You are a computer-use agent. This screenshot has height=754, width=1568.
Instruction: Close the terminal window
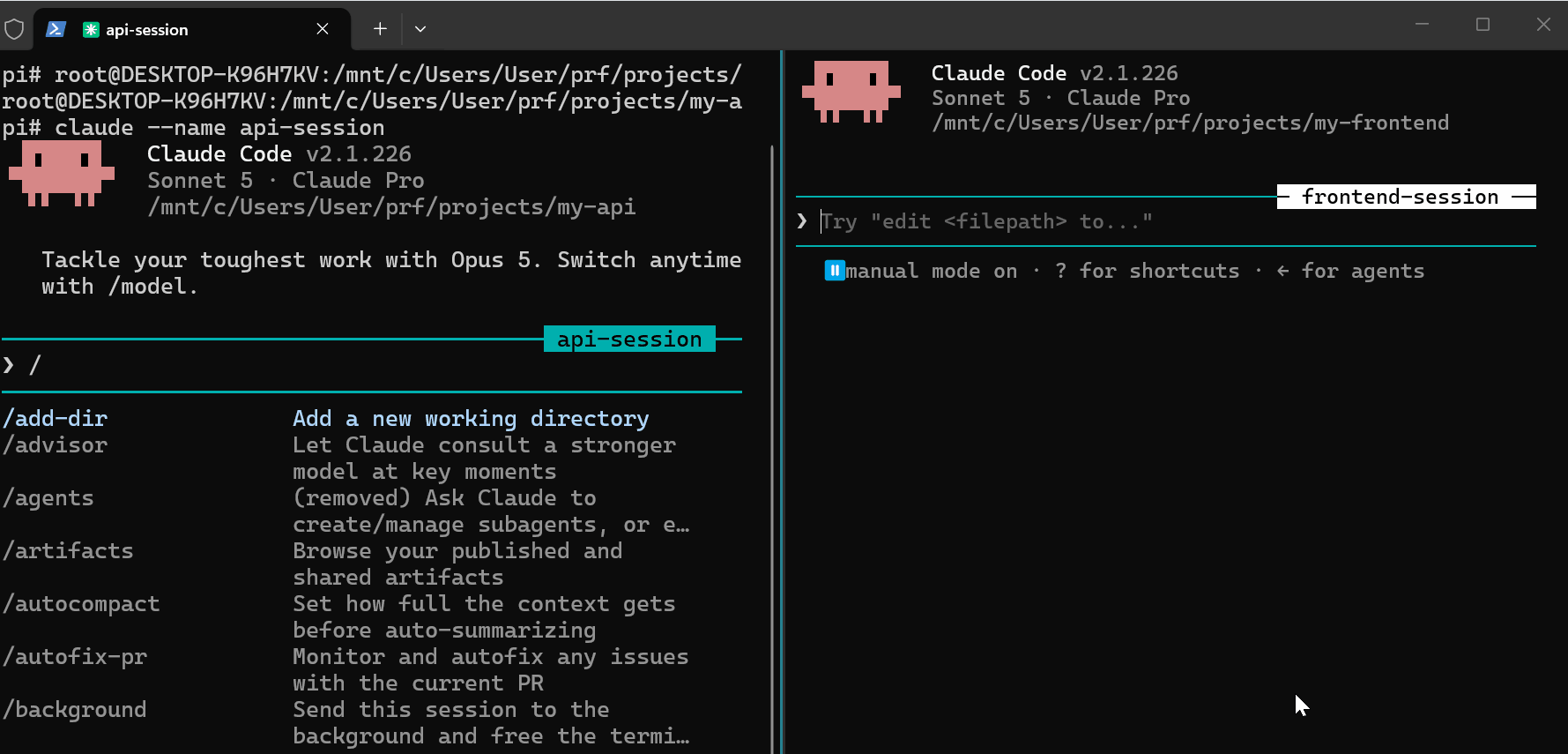[x=1543, y=25]
